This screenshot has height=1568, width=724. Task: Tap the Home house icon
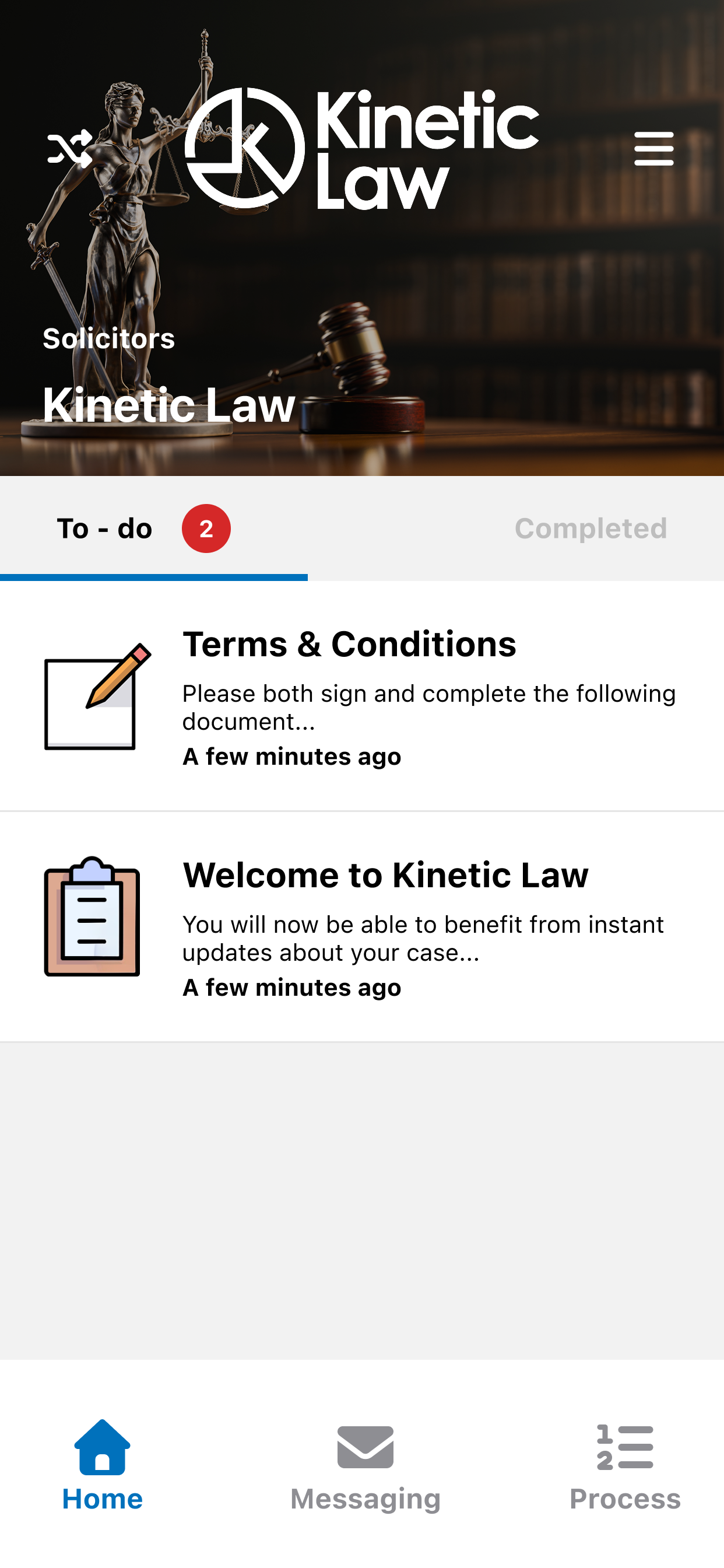[102, 1447]
